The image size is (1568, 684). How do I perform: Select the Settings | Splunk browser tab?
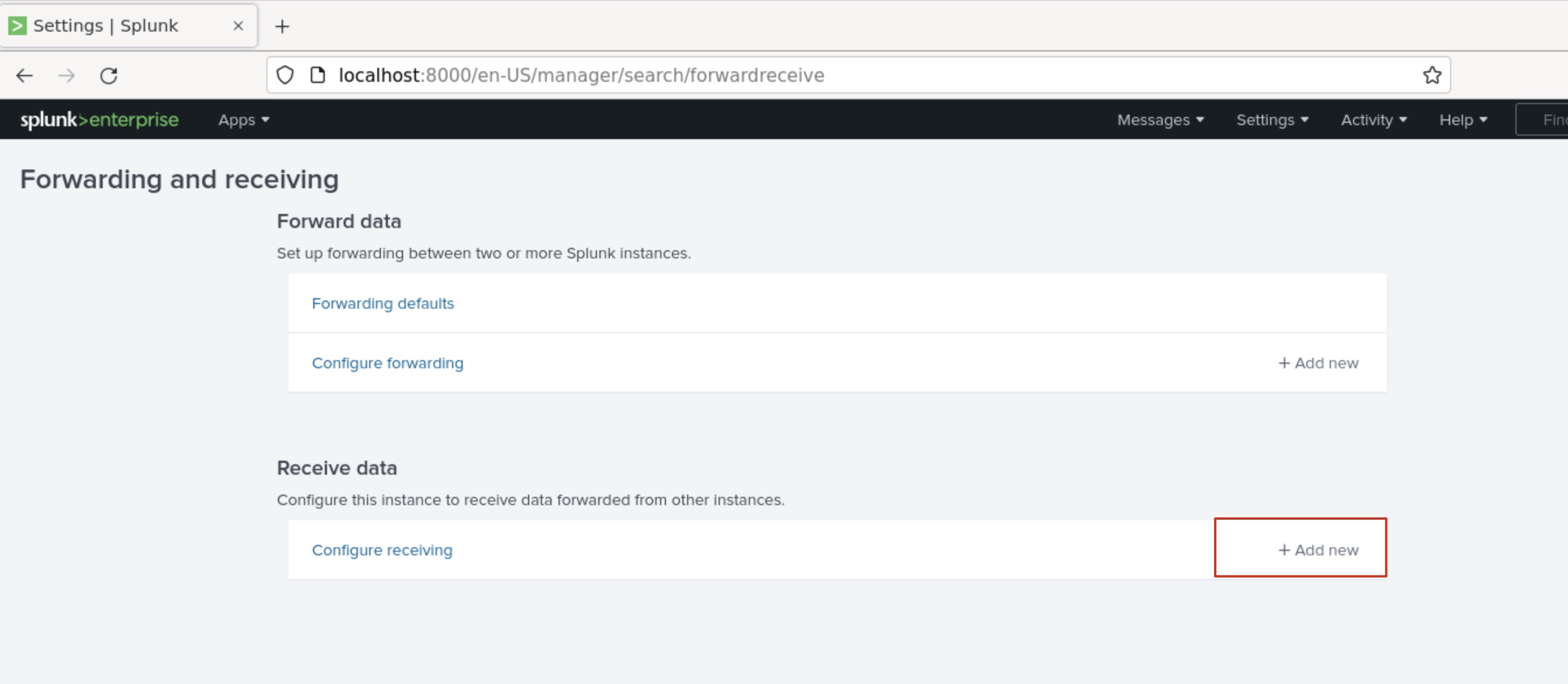click(129, 26)
